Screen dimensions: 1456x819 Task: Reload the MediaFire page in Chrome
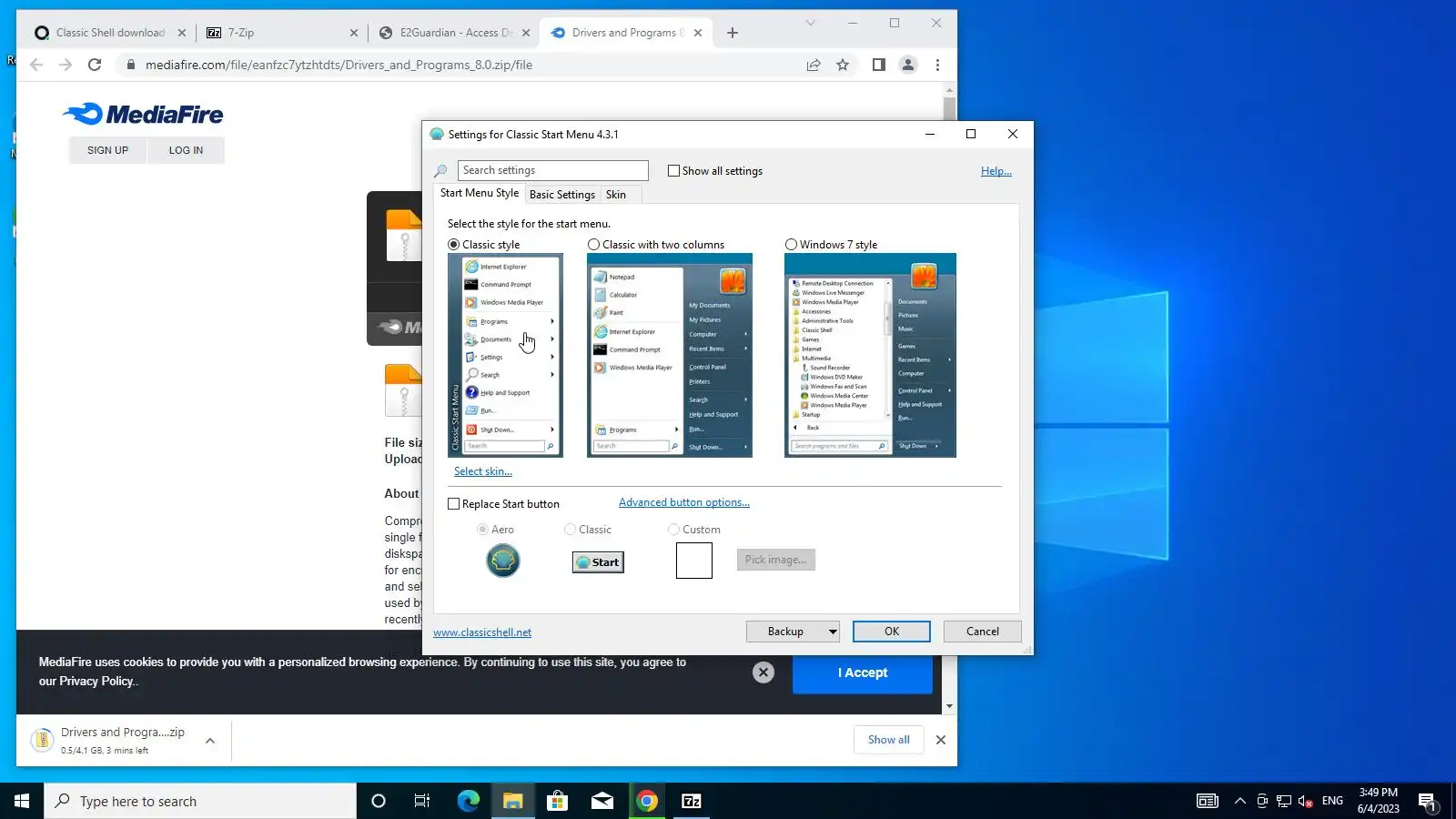pyautogui.click(x=95, y=65)
